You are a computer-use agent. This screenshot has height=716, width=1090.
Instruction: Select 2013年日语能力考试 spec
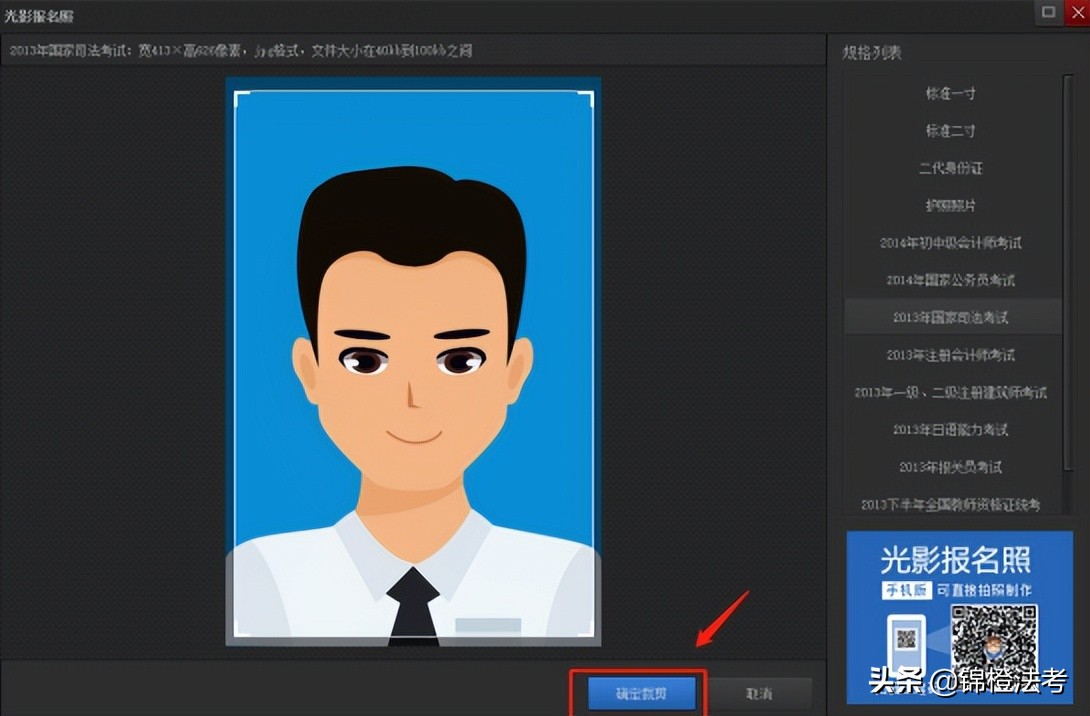coord(953,430)
